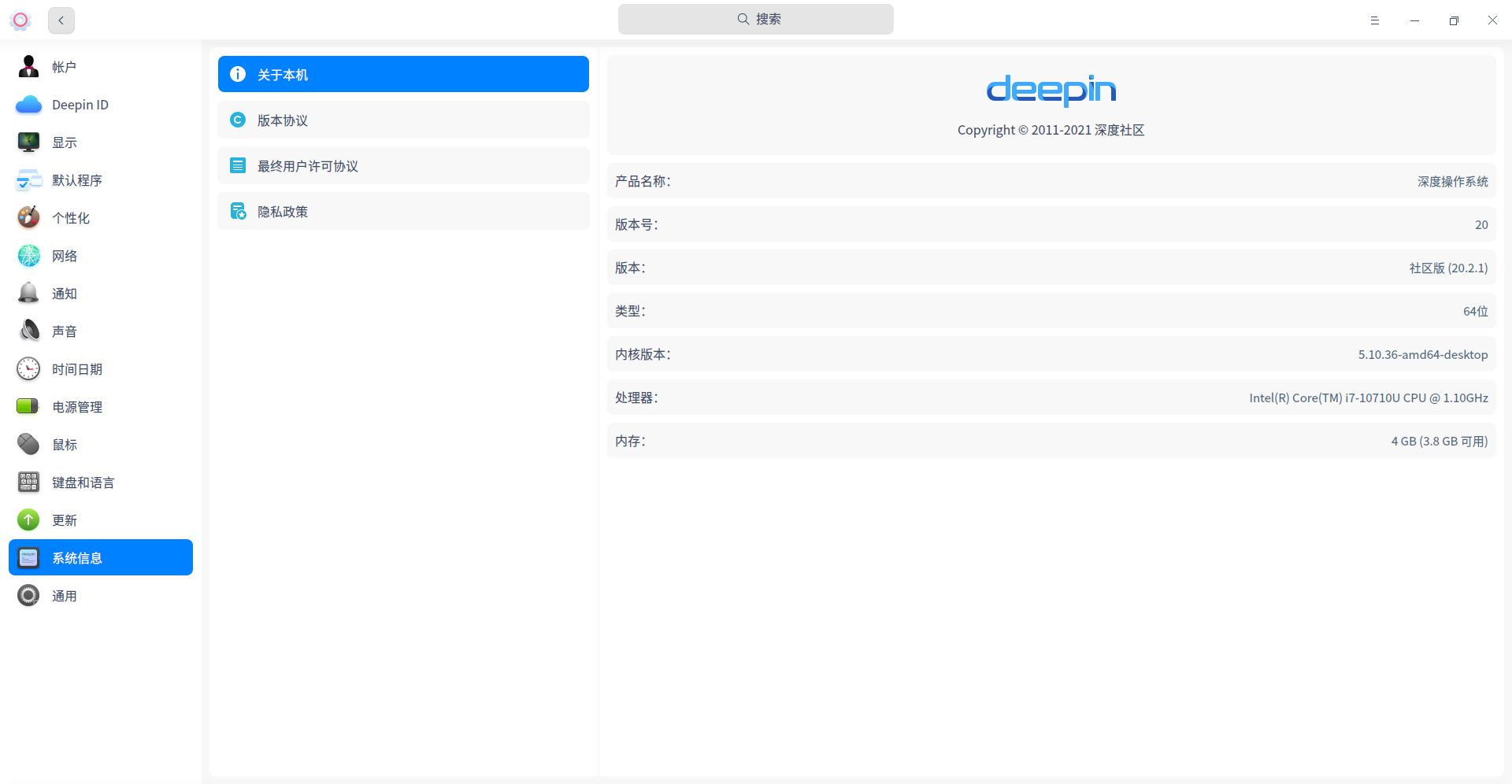Screen dimensions: 1512x784
Task: Select the 隐私政策 tab
Action: (403, 211)
